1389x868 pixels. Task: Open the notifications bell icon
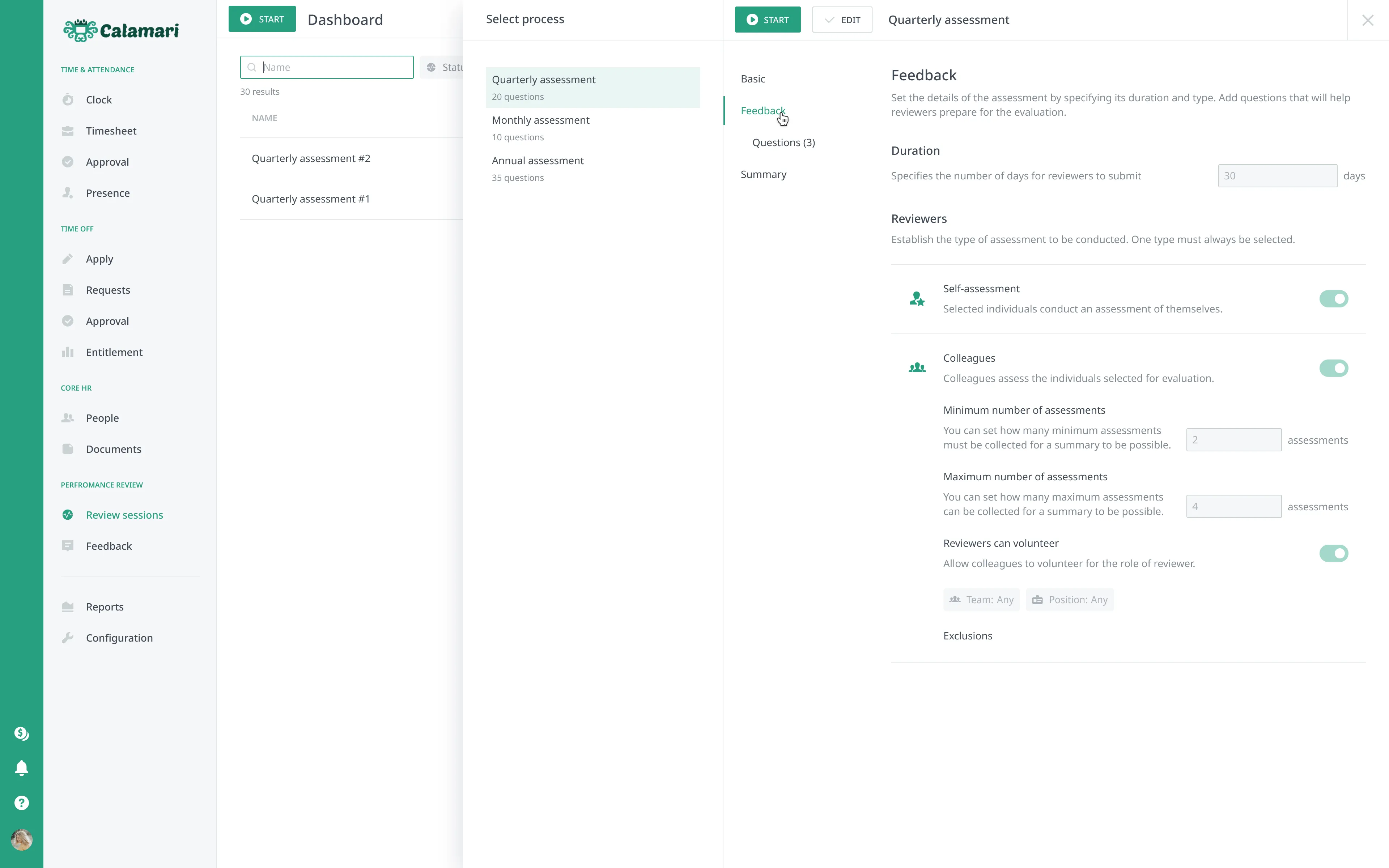[22, 768]
